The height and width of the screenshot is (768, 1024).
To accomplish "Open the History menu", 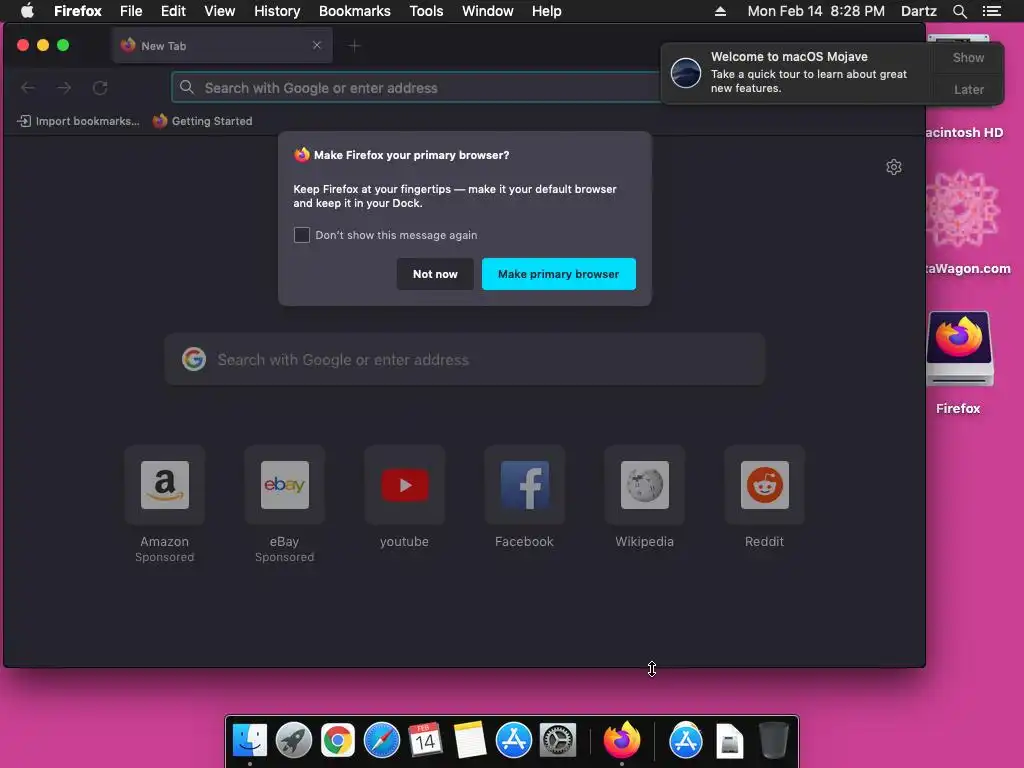I will click(277, 11).
